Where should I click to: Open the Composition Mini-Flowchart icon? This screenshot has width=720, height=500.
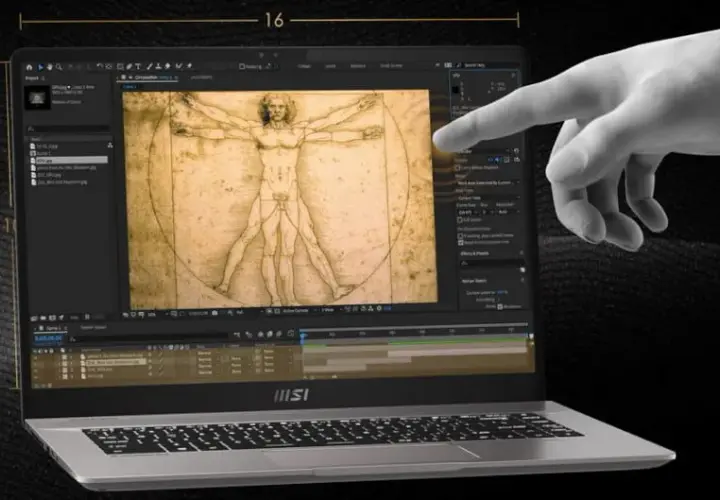coord(237,335)
